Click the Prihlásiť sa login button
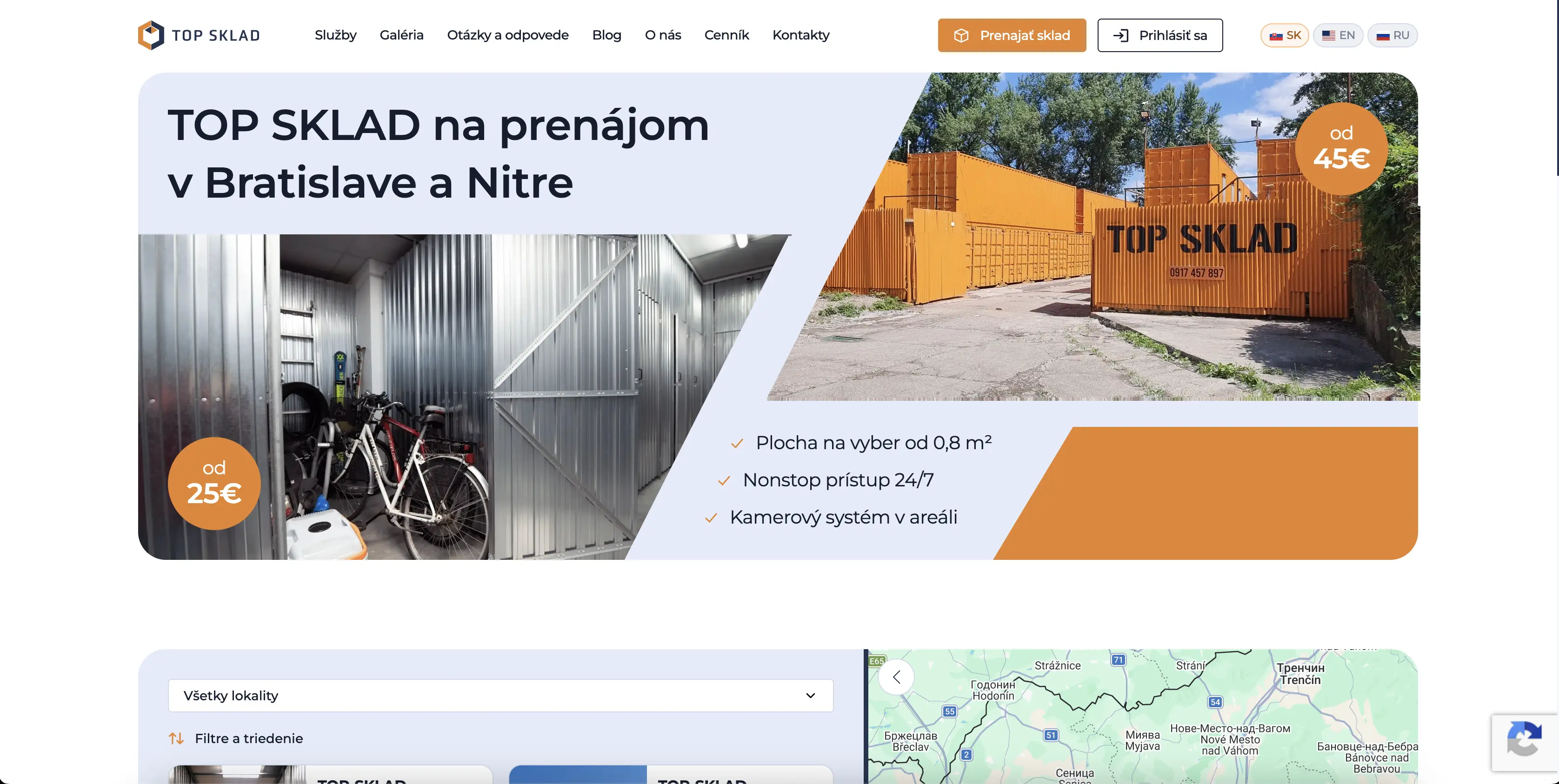This screenshot has height=784, width=1559. [1160, 36]
